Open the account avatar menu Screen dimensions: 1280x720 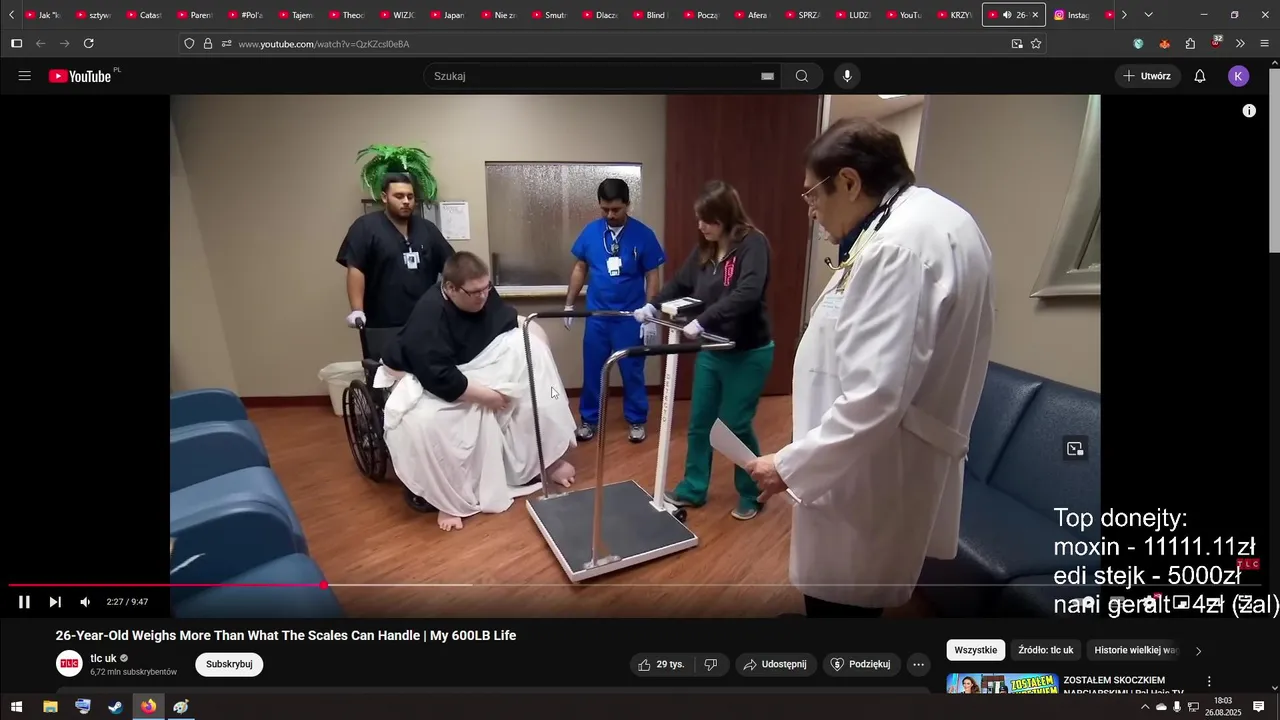[x=1238, y=76]
